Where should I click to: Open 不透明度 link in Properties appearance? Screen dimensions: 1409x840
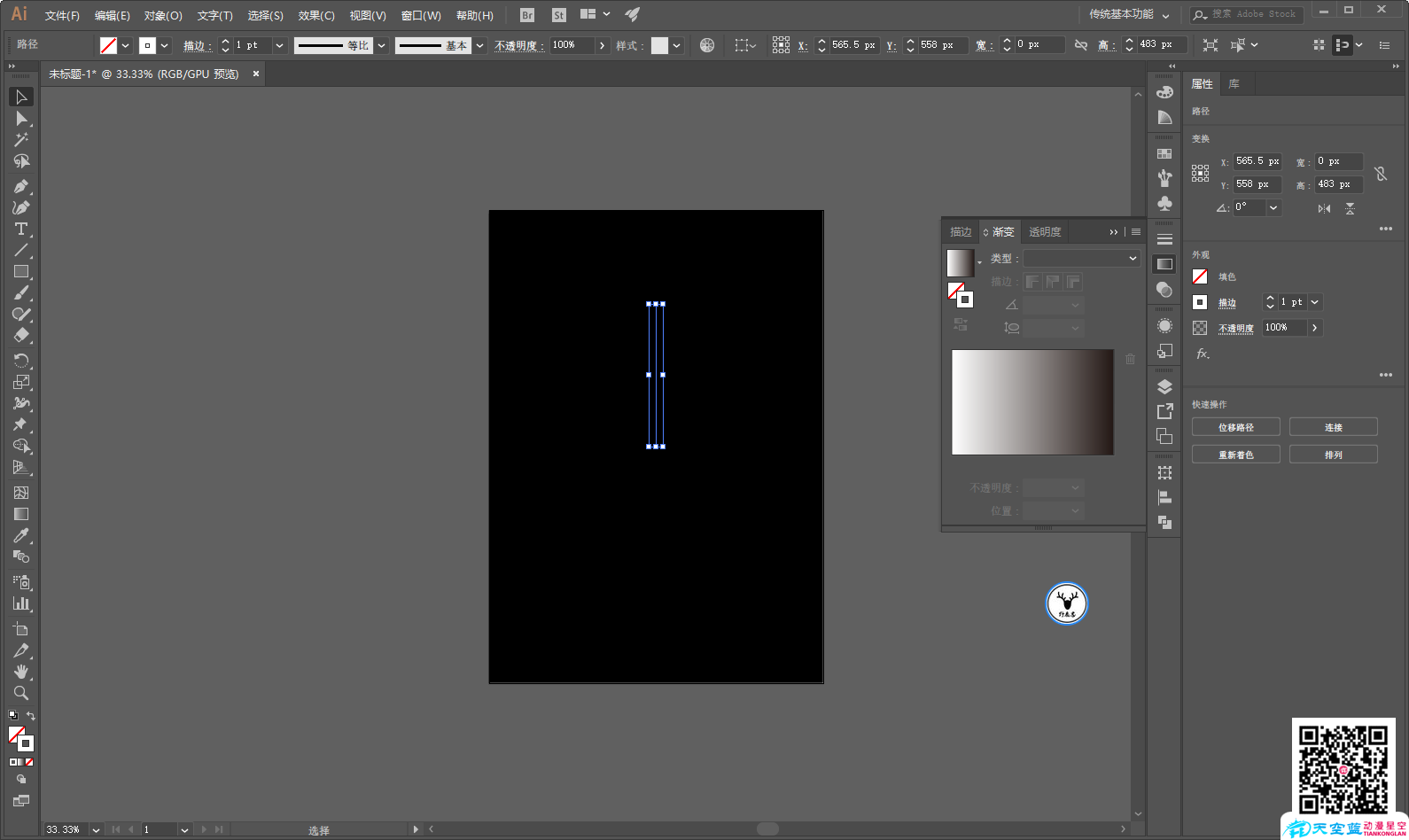1235,328
